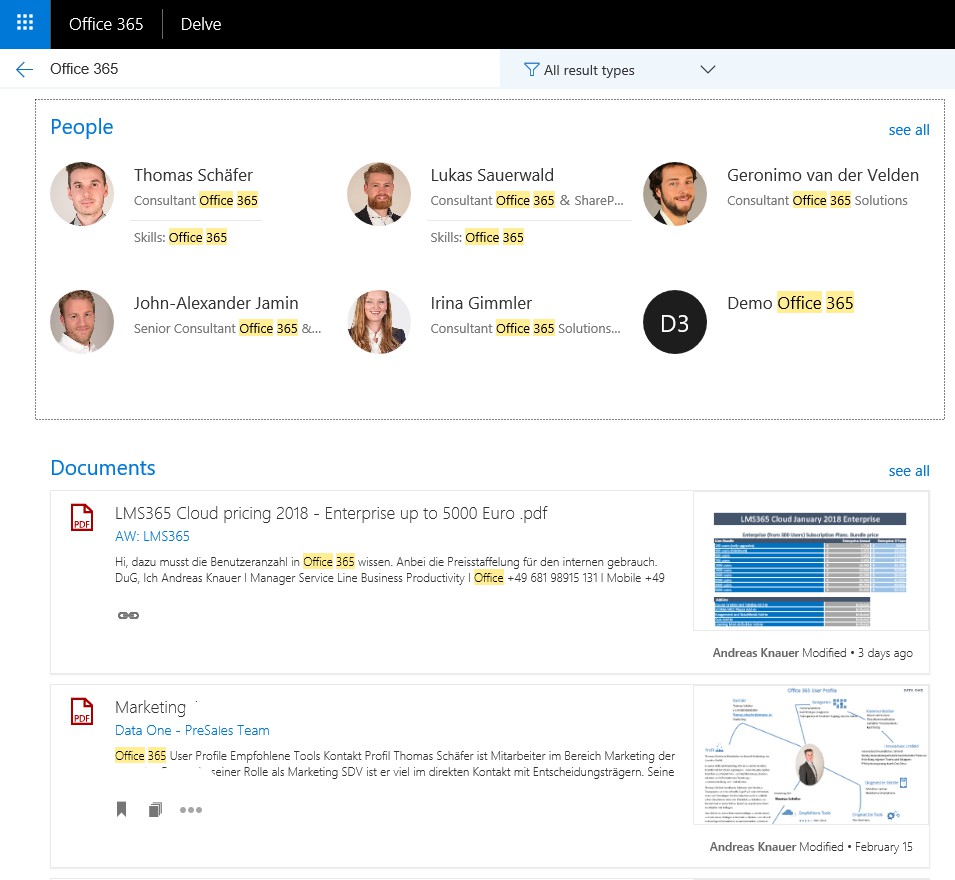The height and width of the screenshot is (880, 955).
Task: Click the Office 365 search box text
Action: [x=84, y=69]
